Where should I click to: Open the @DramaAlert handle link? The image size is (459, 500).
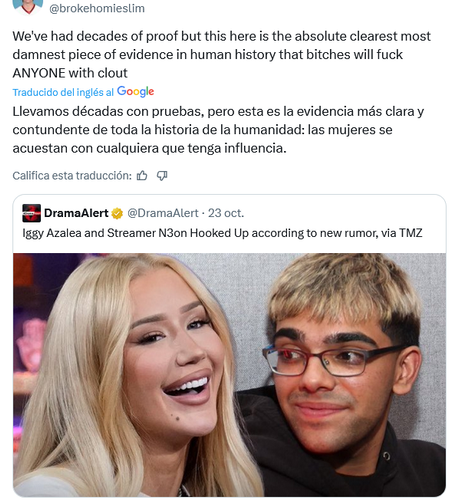tap(163, 213)
